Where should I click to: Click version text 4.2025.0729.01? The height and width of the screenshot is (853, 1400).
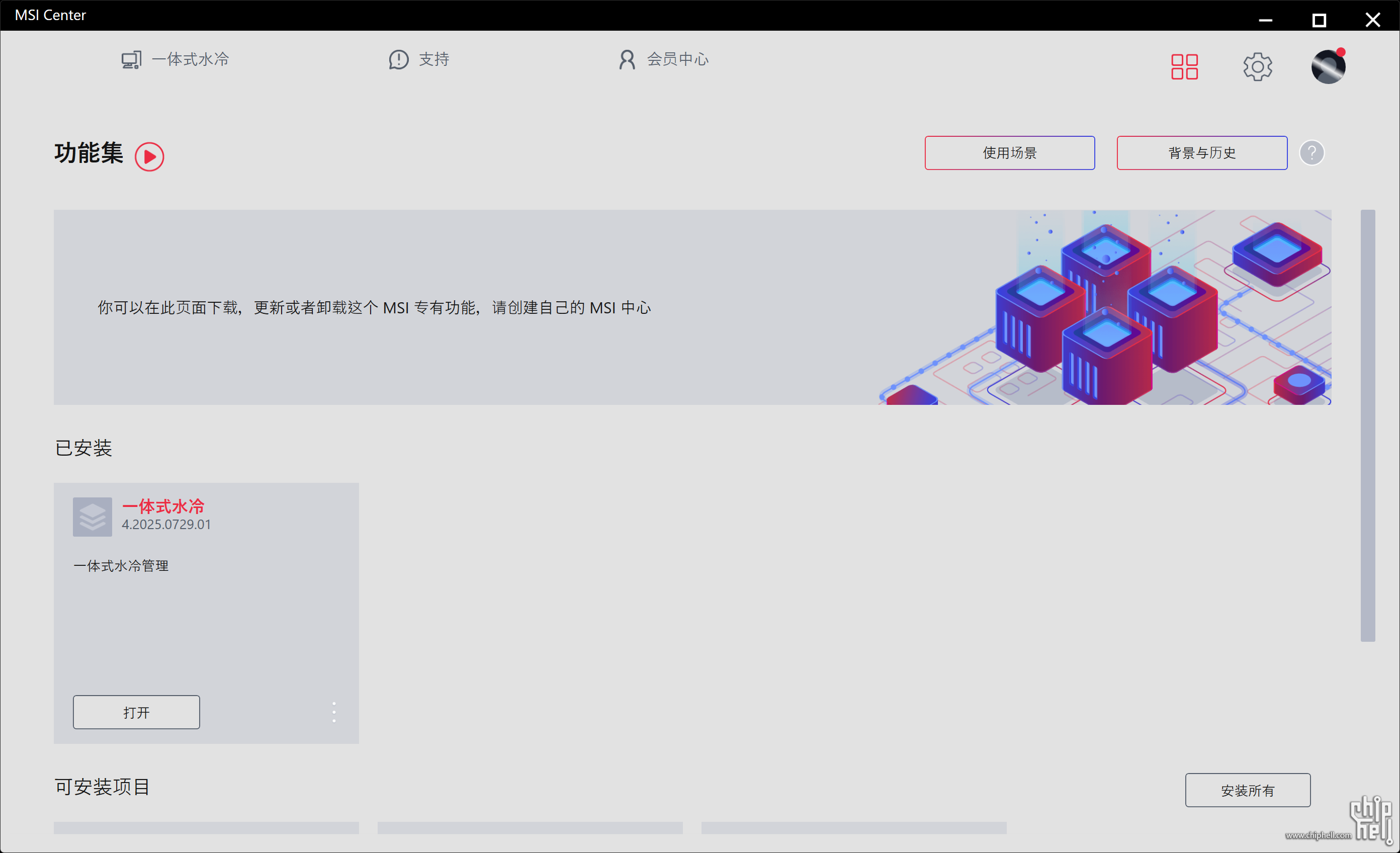(166, 524)
